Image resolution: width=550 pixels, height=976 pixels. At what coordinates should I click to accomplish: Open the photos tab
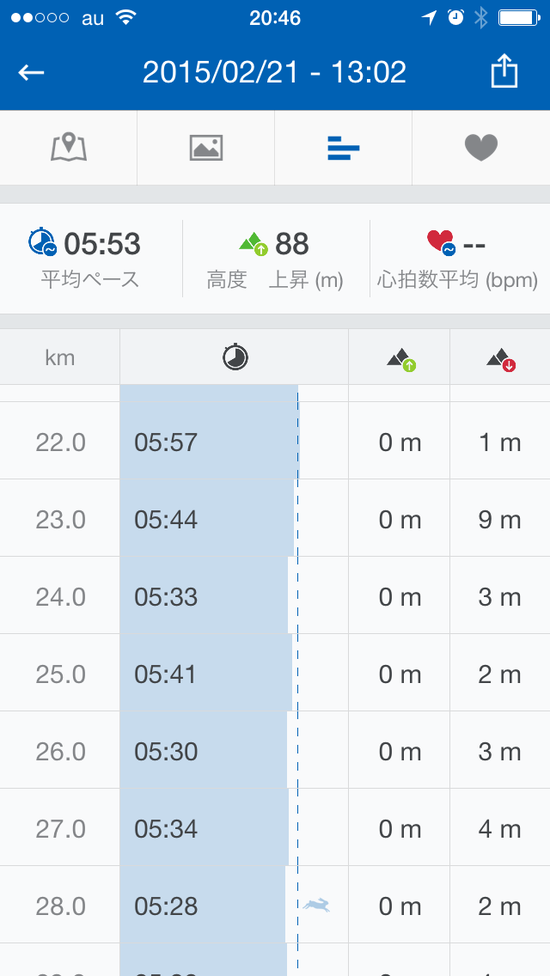[x=206, y=148]
